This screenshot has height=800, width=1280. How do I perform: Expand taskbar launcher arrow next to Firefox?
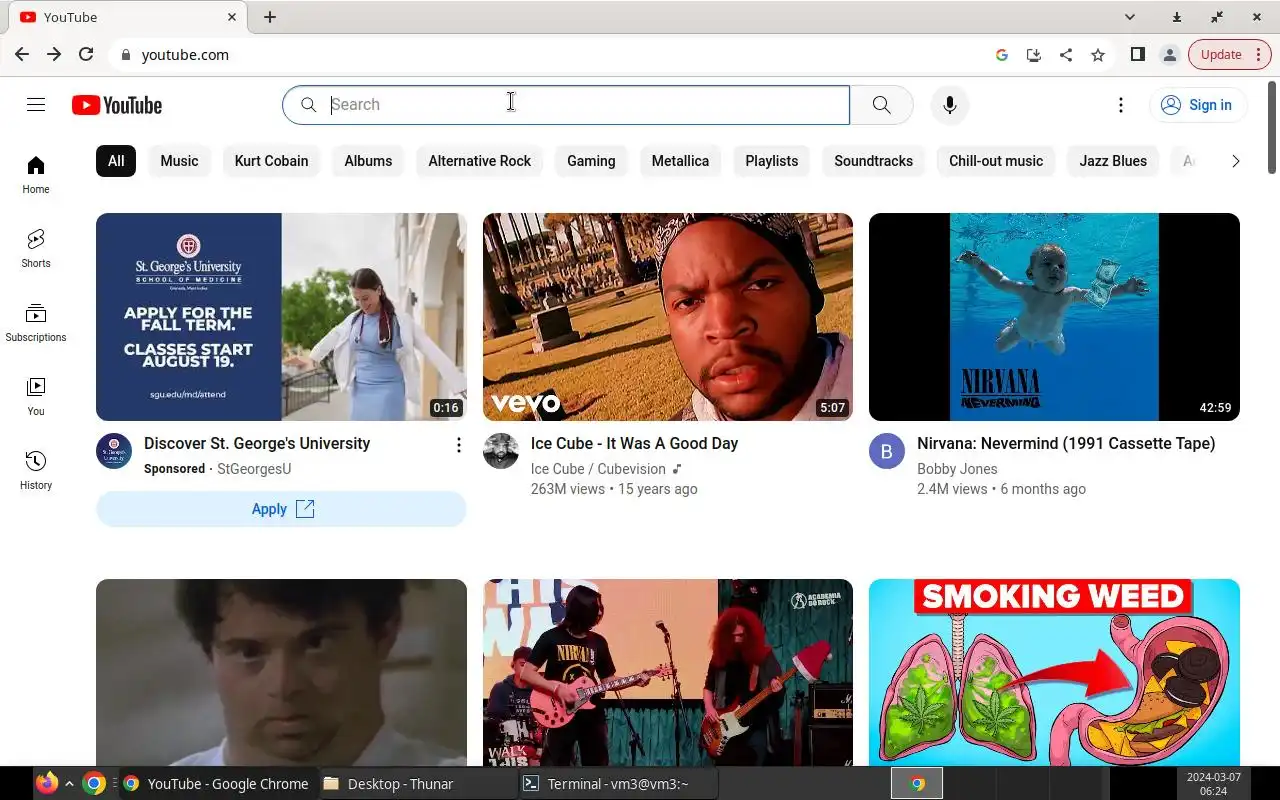point(69,784)
